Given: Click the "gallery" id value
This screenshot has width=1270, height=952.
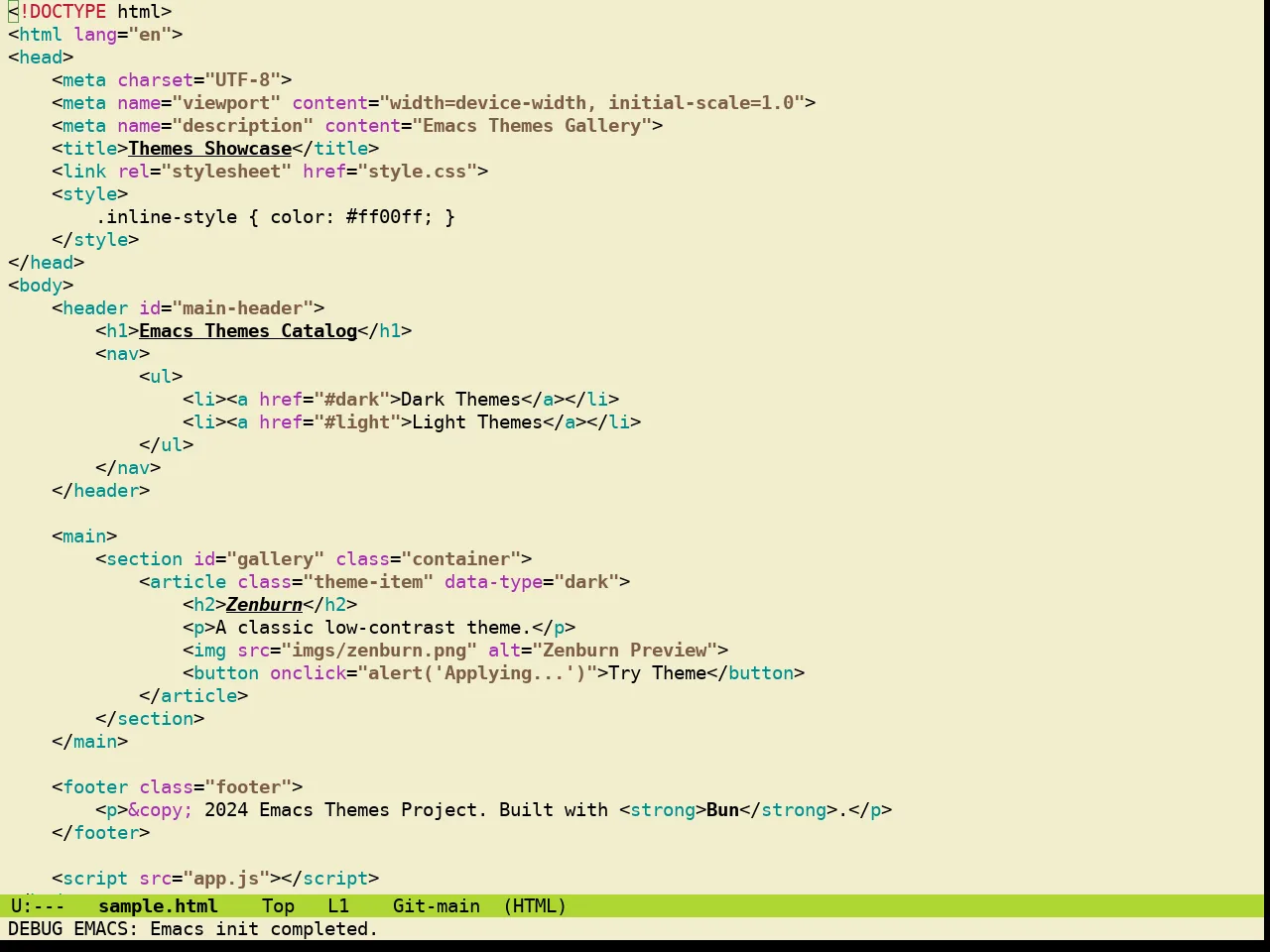Looking at the screenshot, I should (275, 559).
